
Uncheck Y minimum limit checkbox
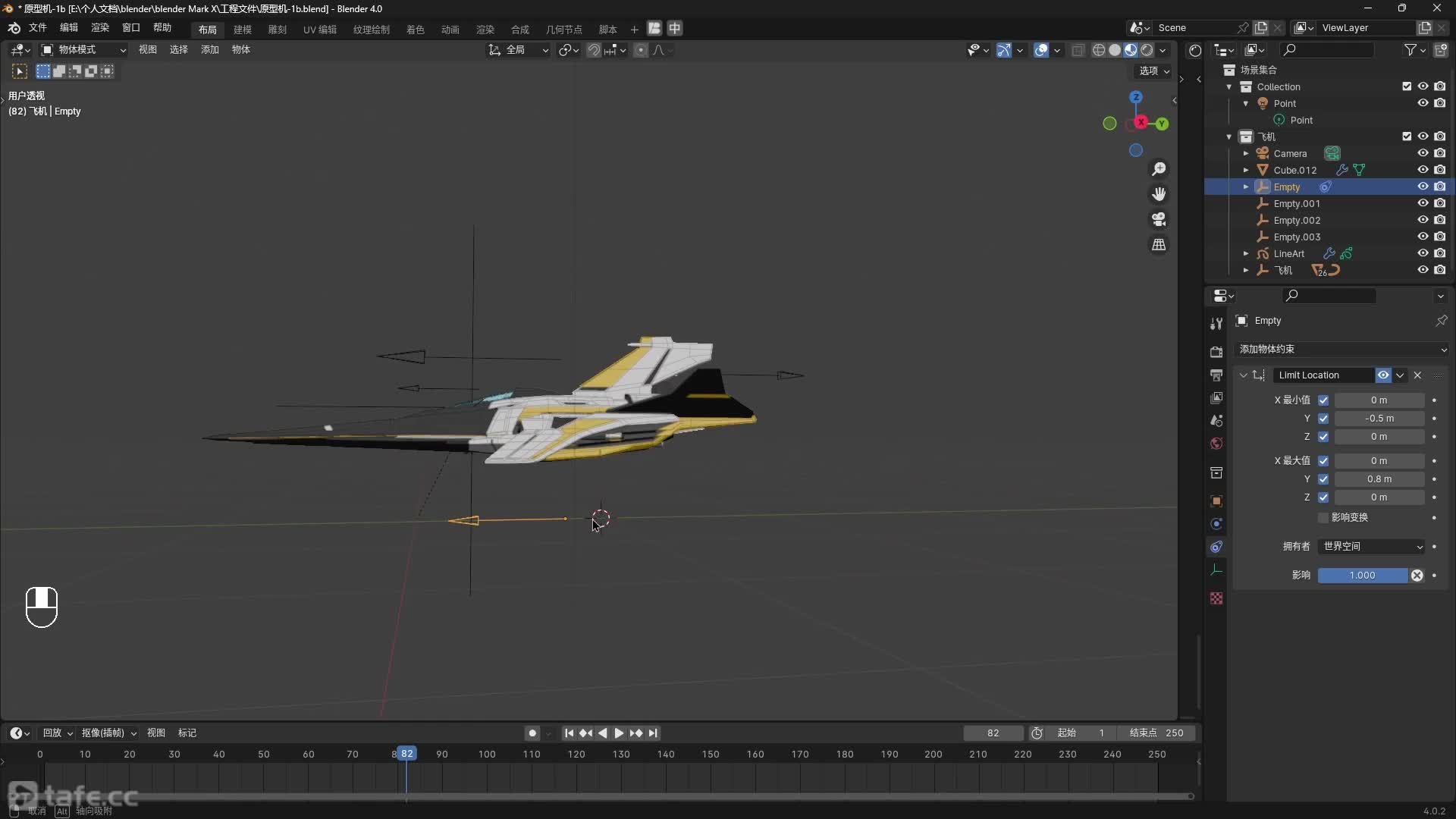(x=1323, y=419)
